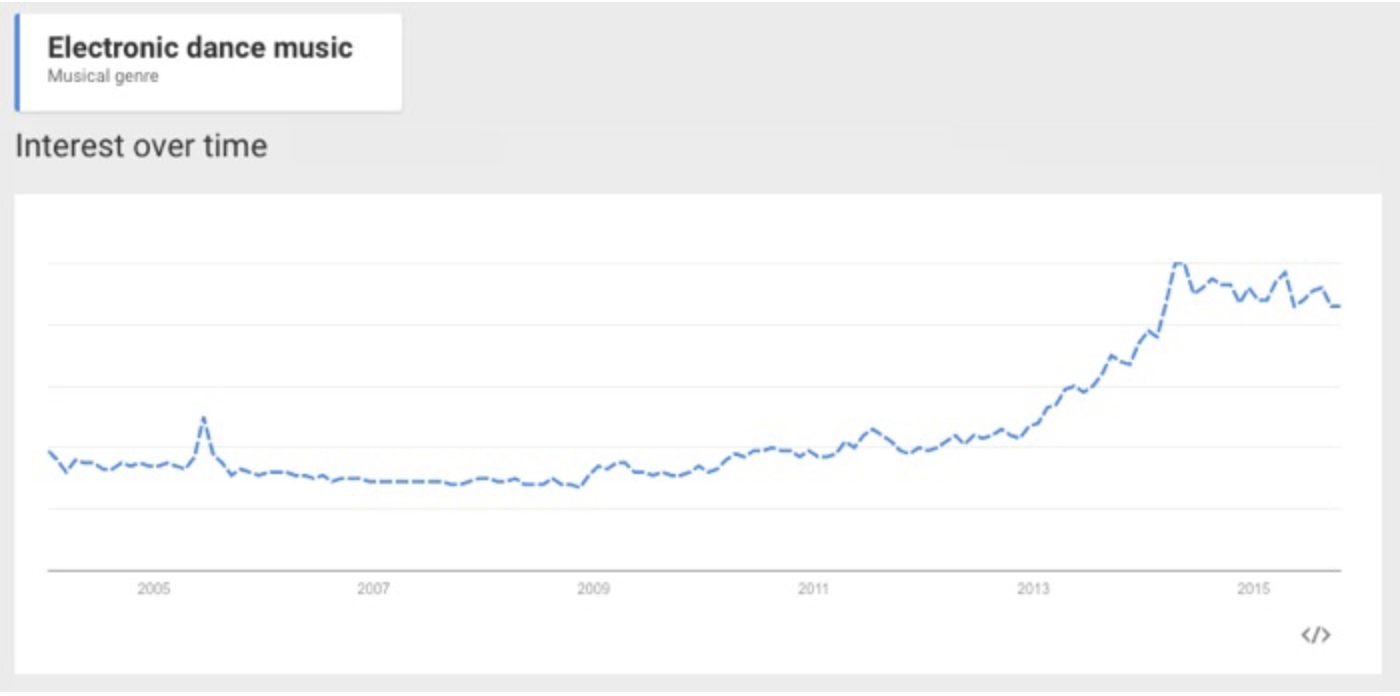Click the Interest over time heading

pos(142,147)
